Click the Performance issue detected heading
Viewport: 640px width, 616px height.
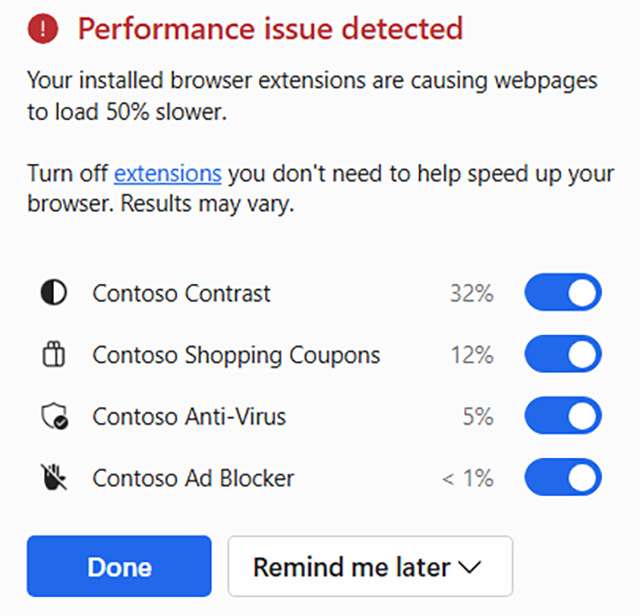coord(270,29)
